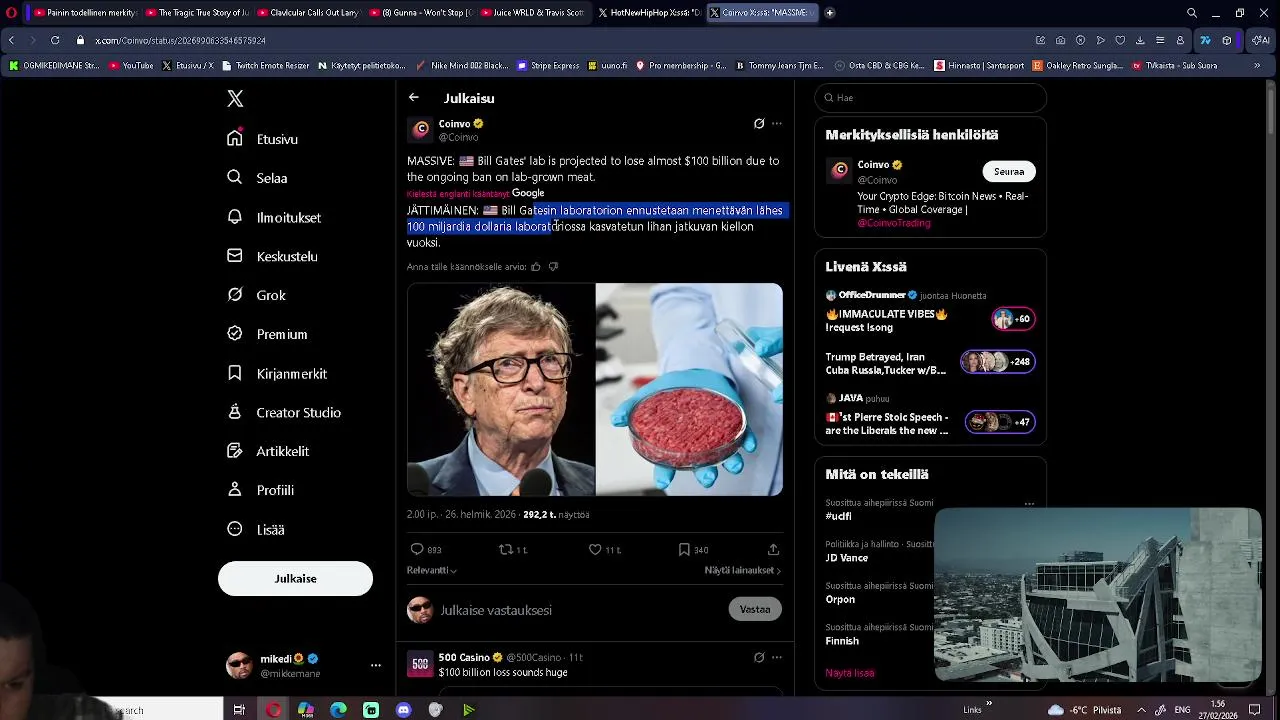The height and width of the screenshot is (720, 1280).
Task: Click the Julkaise post button
Action: pyautogui.click(x=295, y=578)
